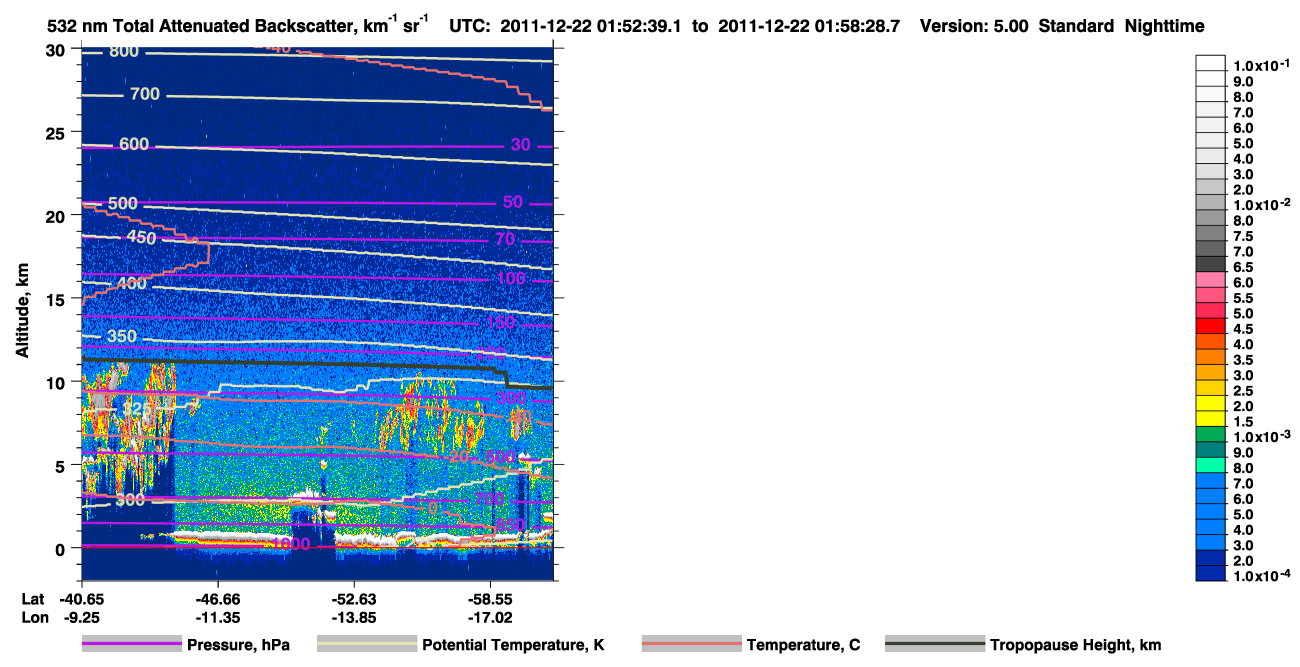This screenshot has width=1300, height=667.
Task: Click the 532 nm Total Attenuated Backscatter title
Action: click(239, 26)
